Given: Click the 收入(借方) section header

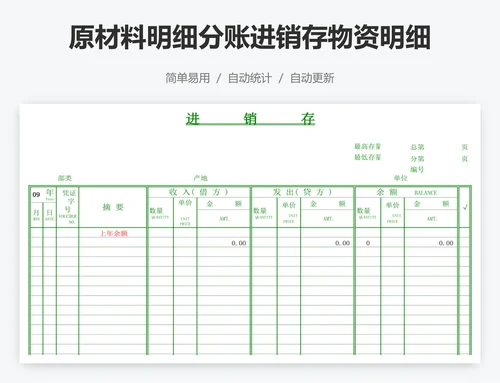Looking at the screenshot, I should 199,192.
